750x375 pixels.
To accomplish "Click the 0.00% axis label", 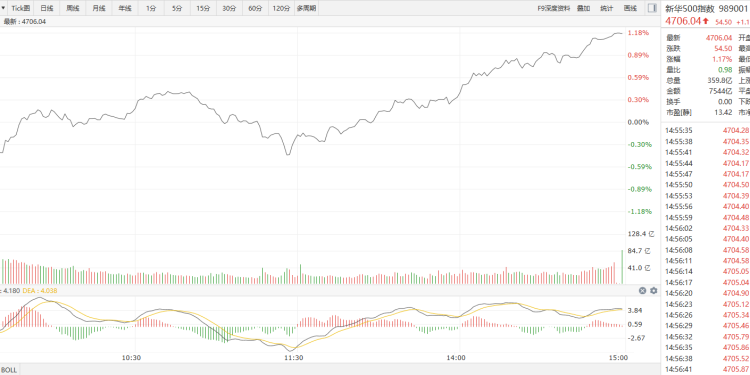I will coord(638,122).
